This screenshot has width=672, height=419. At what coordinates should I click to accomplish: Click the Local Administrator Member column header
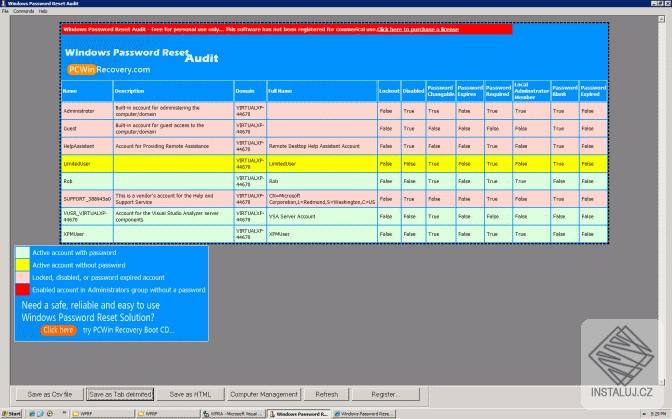[x=531, y=91]
